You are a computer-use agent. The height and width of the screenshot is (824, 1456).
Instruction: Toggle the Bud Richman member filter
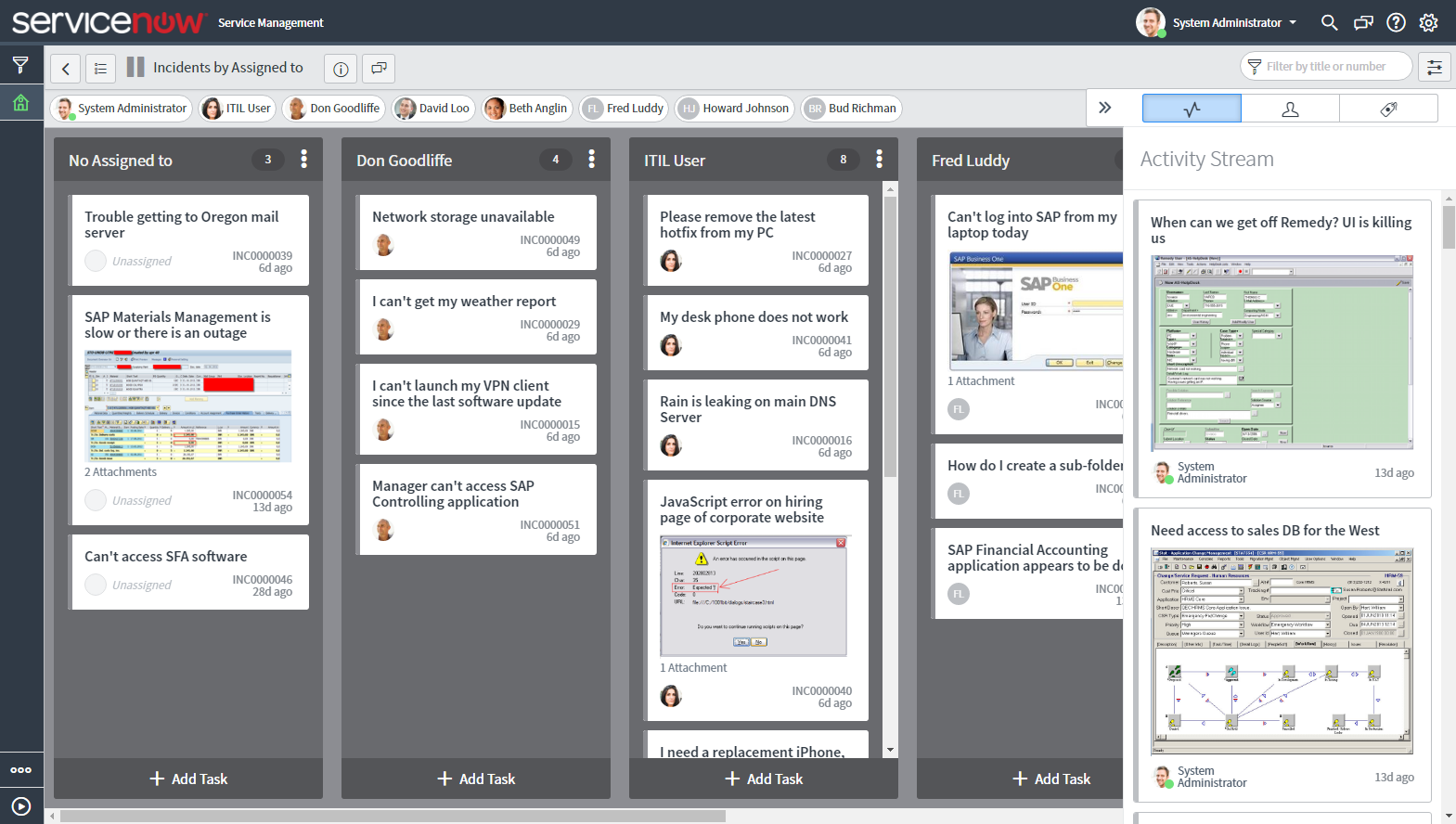(852, 109)
